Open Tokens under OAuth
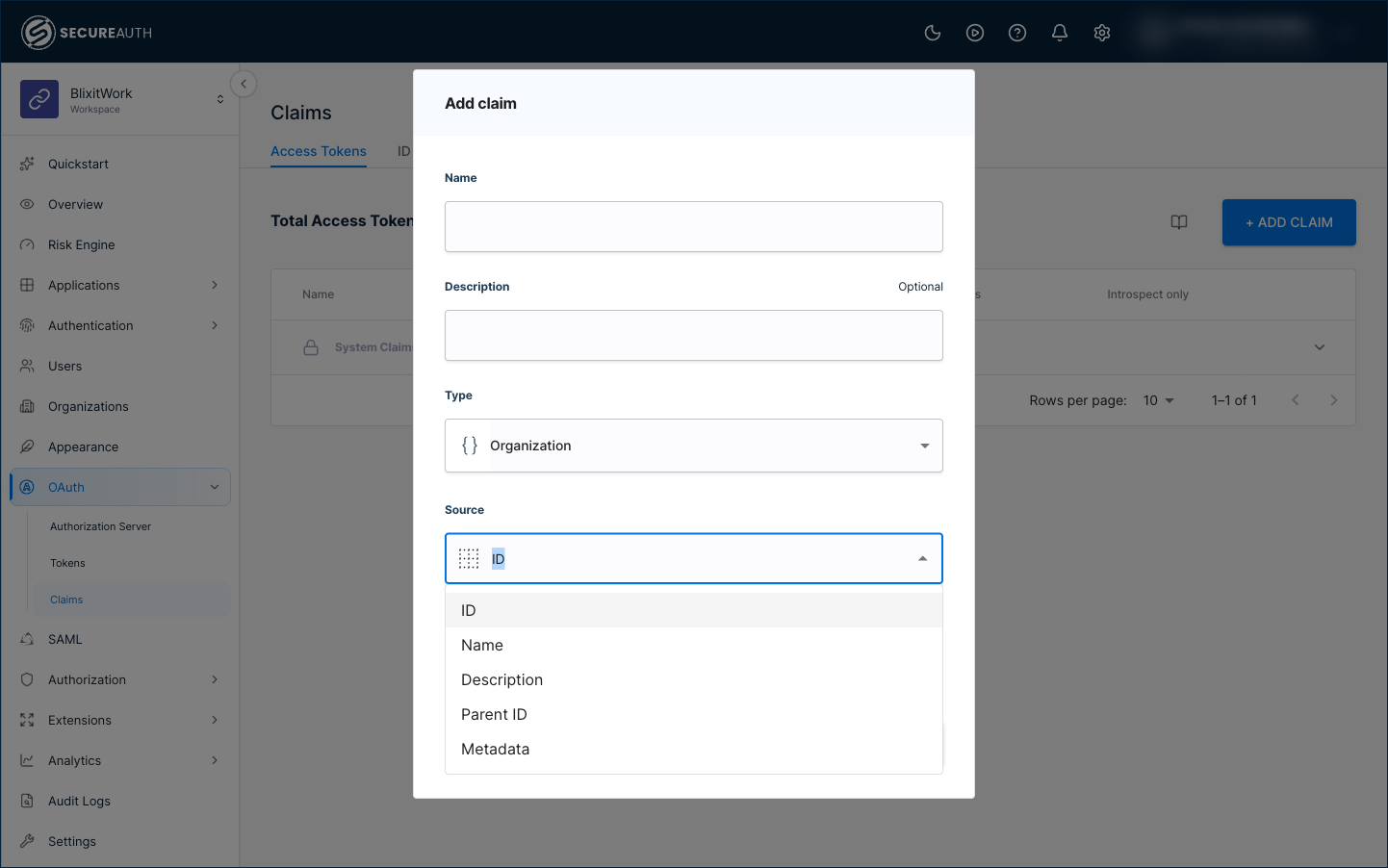 coord(67,563)
